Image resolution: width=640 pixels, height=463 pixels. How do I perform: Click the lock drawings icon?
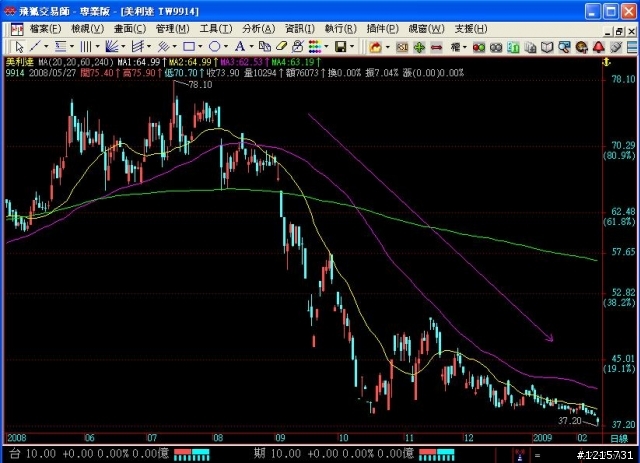click(298, 47)
